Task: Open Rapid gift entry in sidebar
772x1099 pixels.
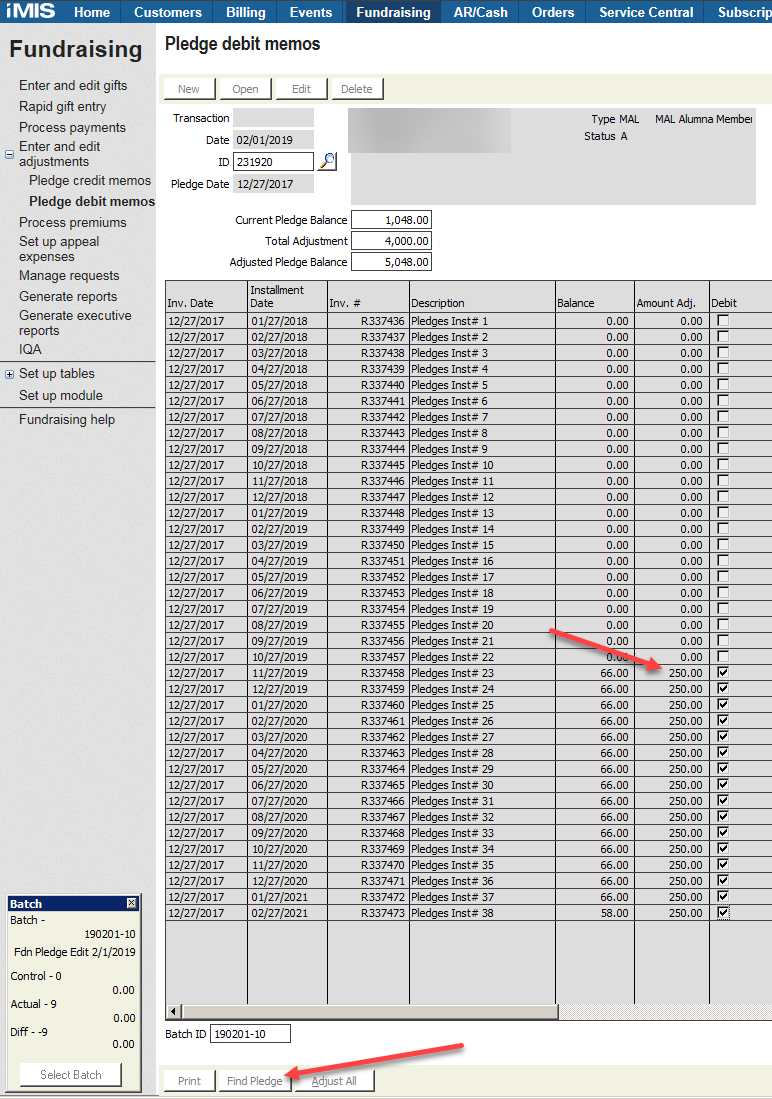Action: click(62, 107)
